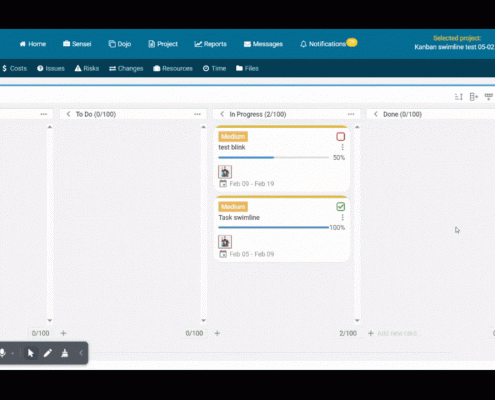Viewport: 495px width, 400px height.
Task: Go to the Risks section
Action: coord(87,68)
